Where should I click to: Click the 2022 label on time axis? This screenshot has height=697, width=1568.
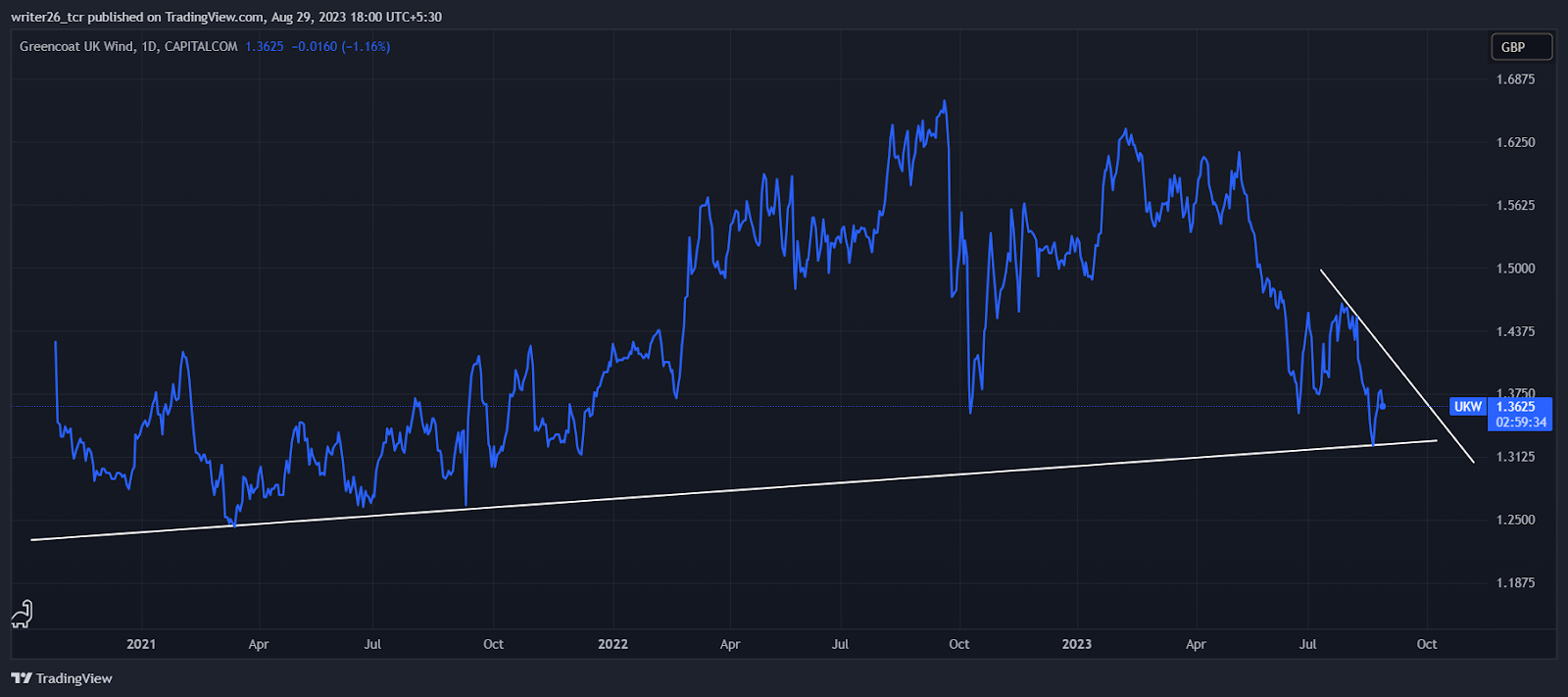point(612,644)
